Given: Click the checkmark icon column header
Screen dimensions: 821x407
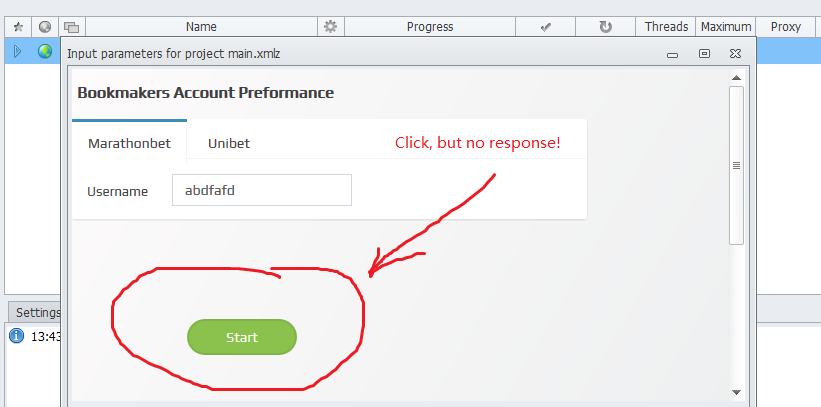Looking at the screenshot, I should click(546, 27).
